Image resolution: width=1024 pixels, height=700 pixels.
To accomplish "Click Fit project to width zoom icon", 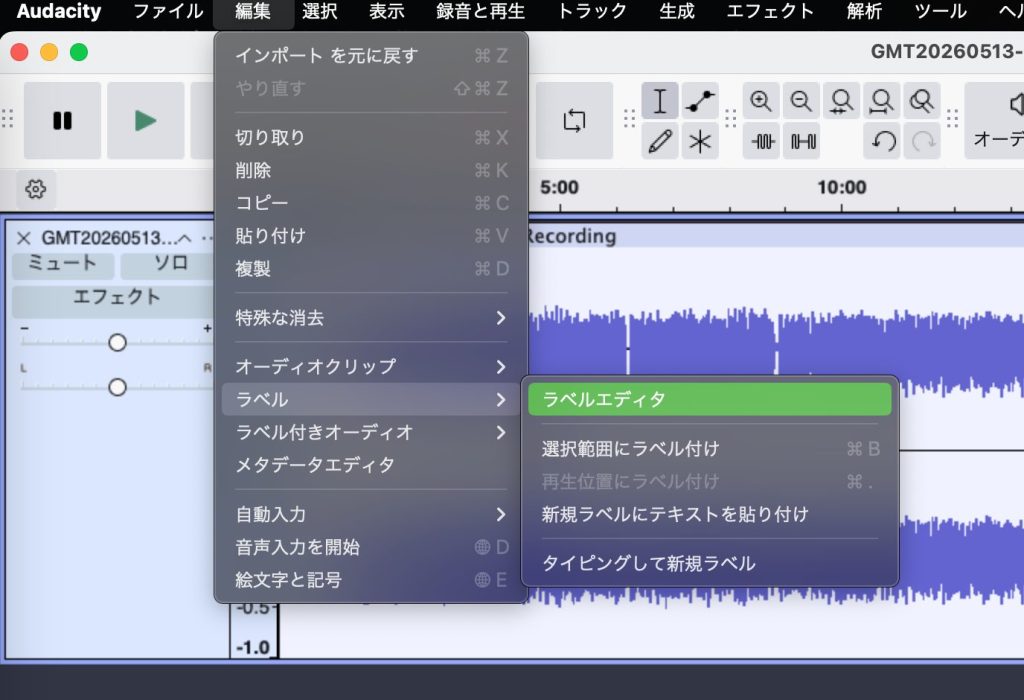I will pos(882,101).
